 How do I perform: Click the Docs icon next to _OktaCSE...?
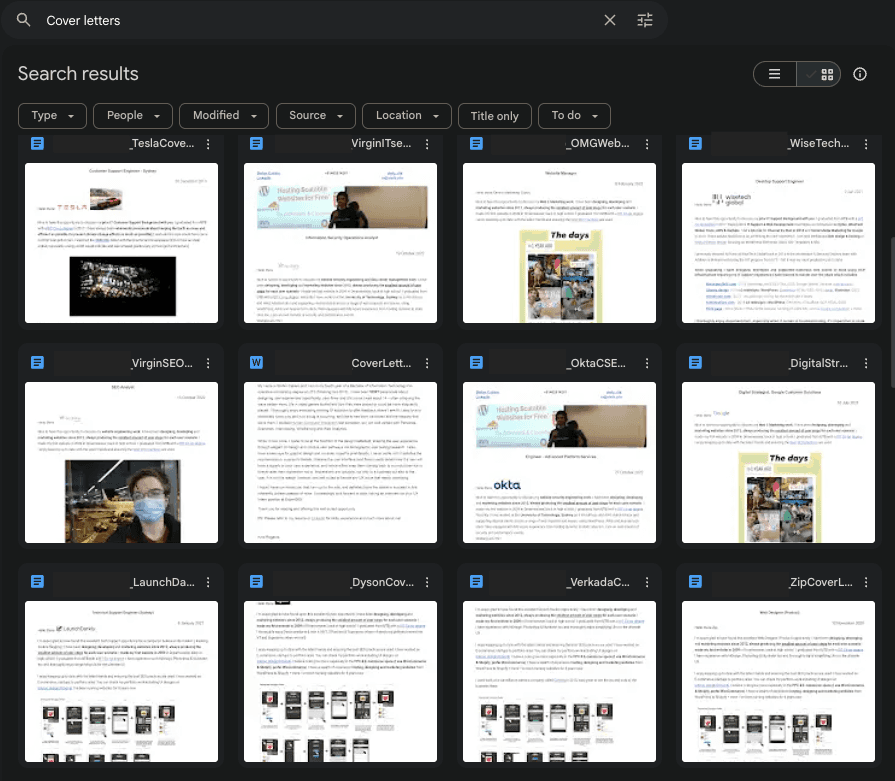(476, 363)
